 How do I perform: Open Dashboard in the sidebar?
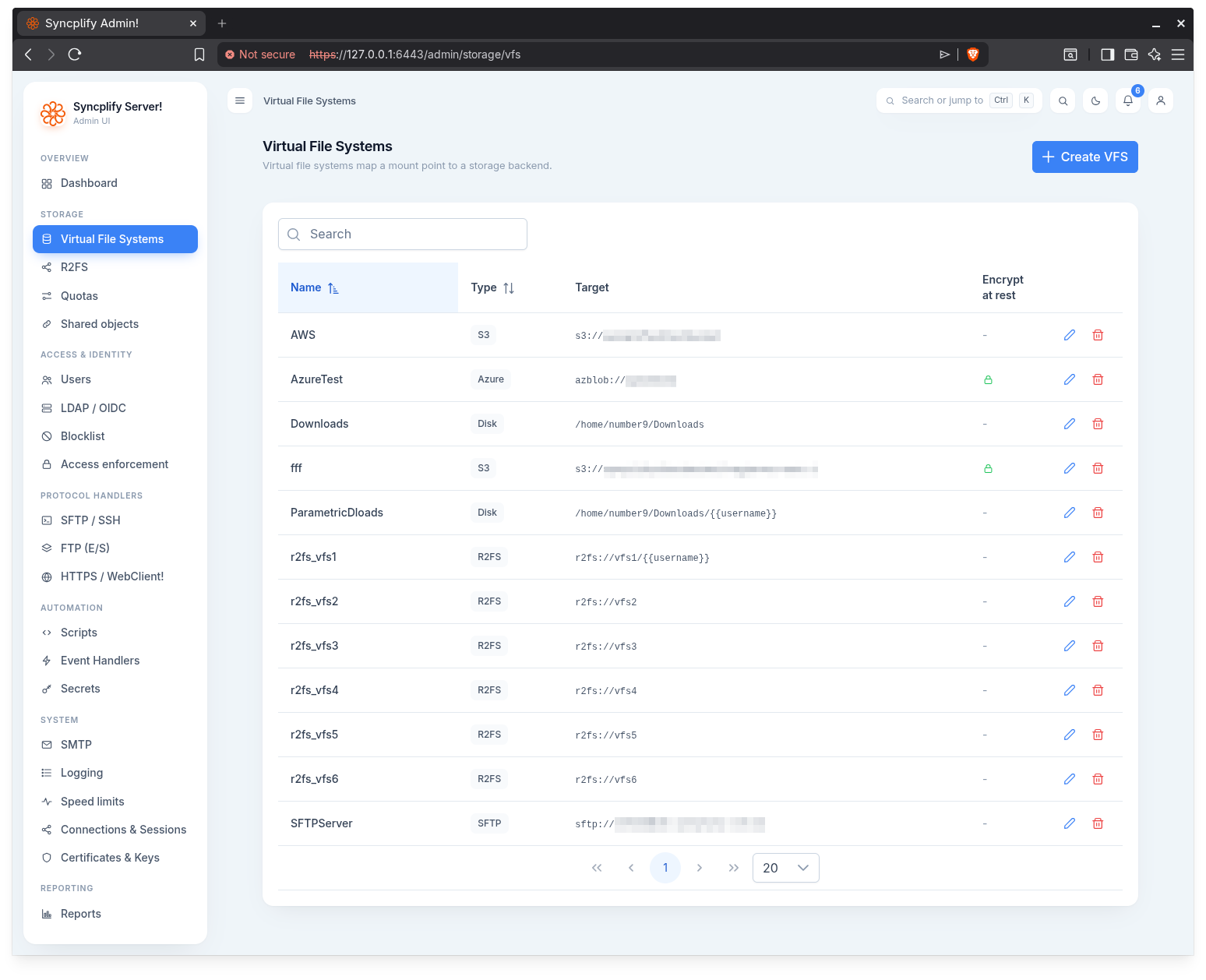pyautogui.click(x=115, y=183)
